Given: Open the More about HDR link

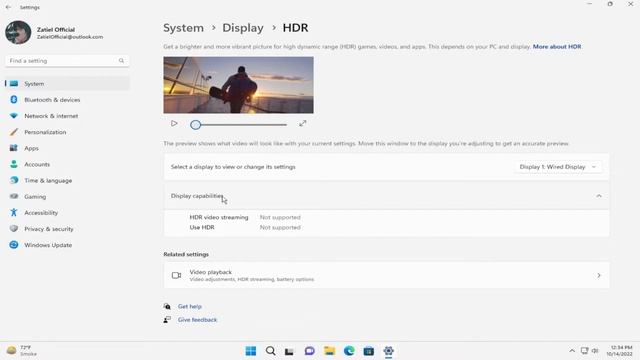Looking at the screenshot, I should pyautogui.click(x=557, y=47).
